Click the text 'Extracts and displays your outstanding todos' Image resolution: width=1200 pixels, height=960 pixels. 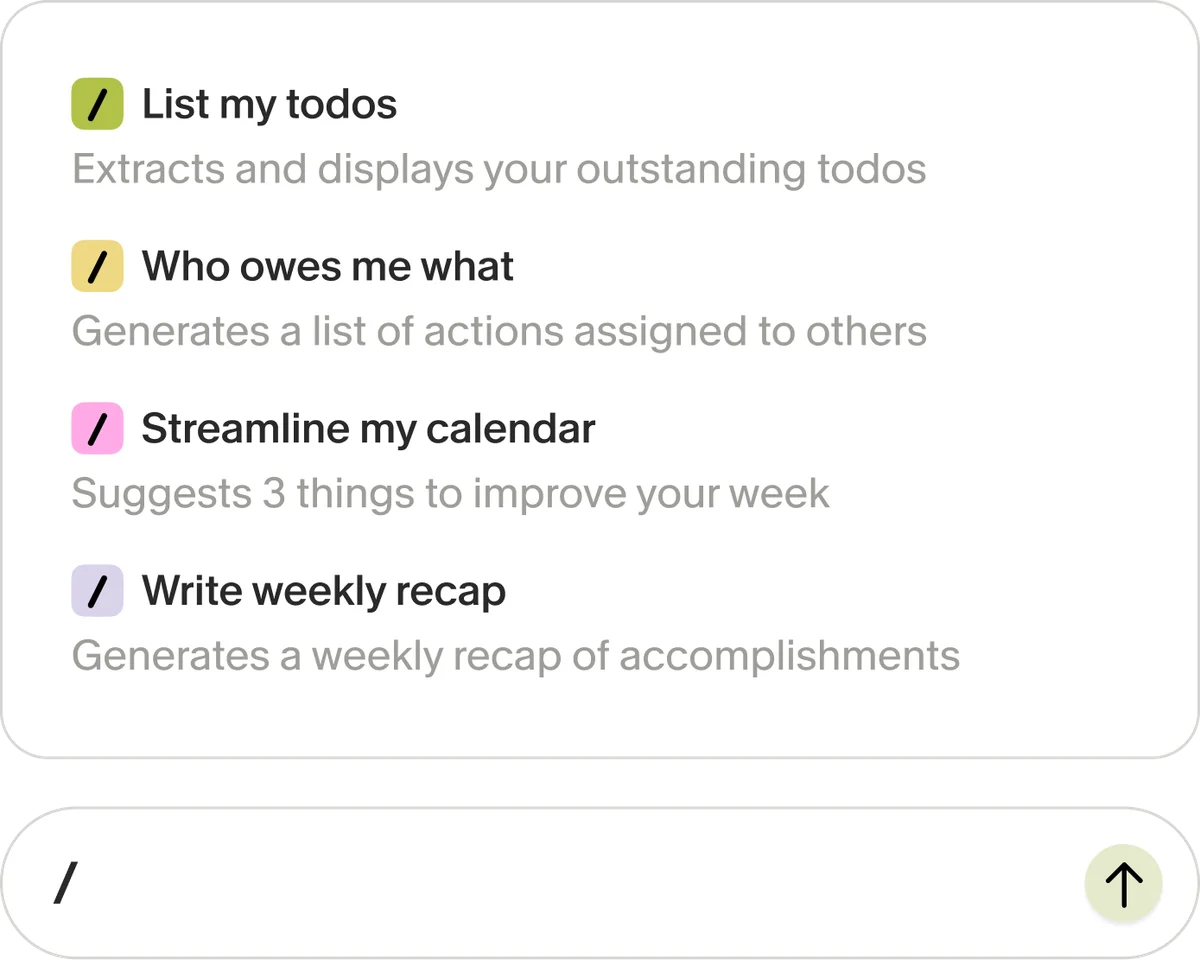[x=498, y=169]
